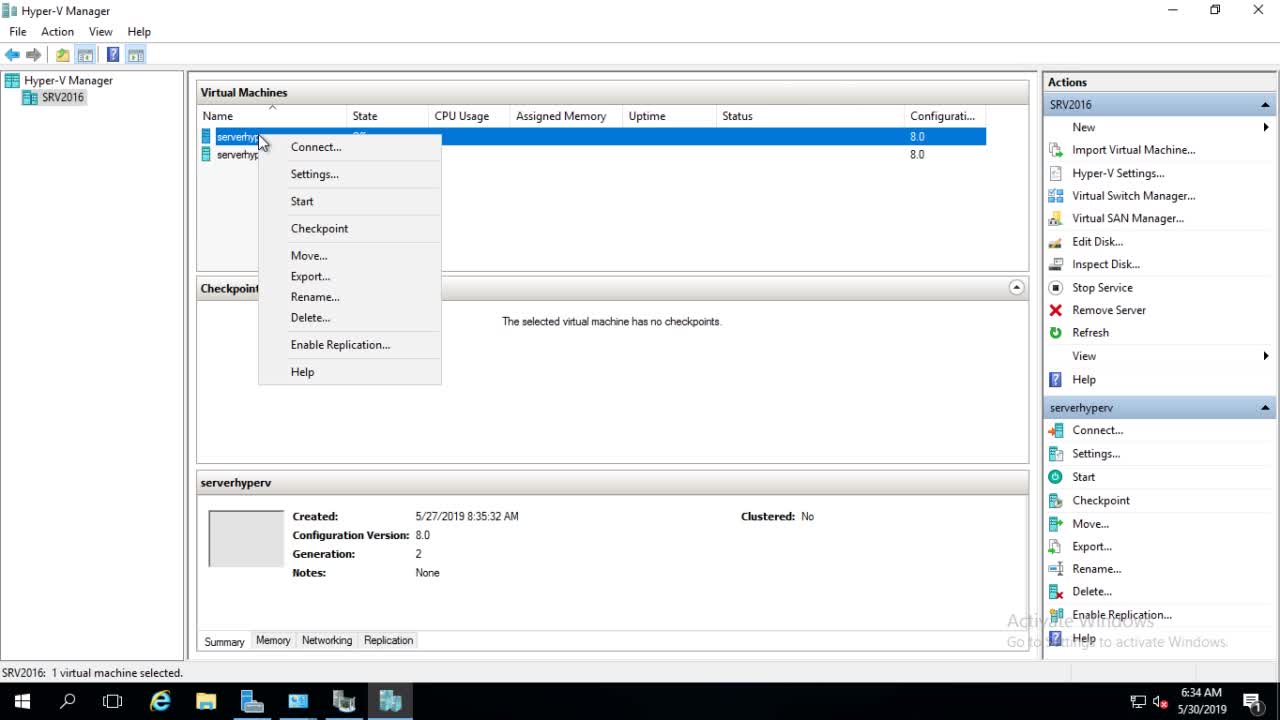The image size is (1280, 720).
Task: Click the Inspect Disk icon in Actions
Action: click(x=1055, y=264)
